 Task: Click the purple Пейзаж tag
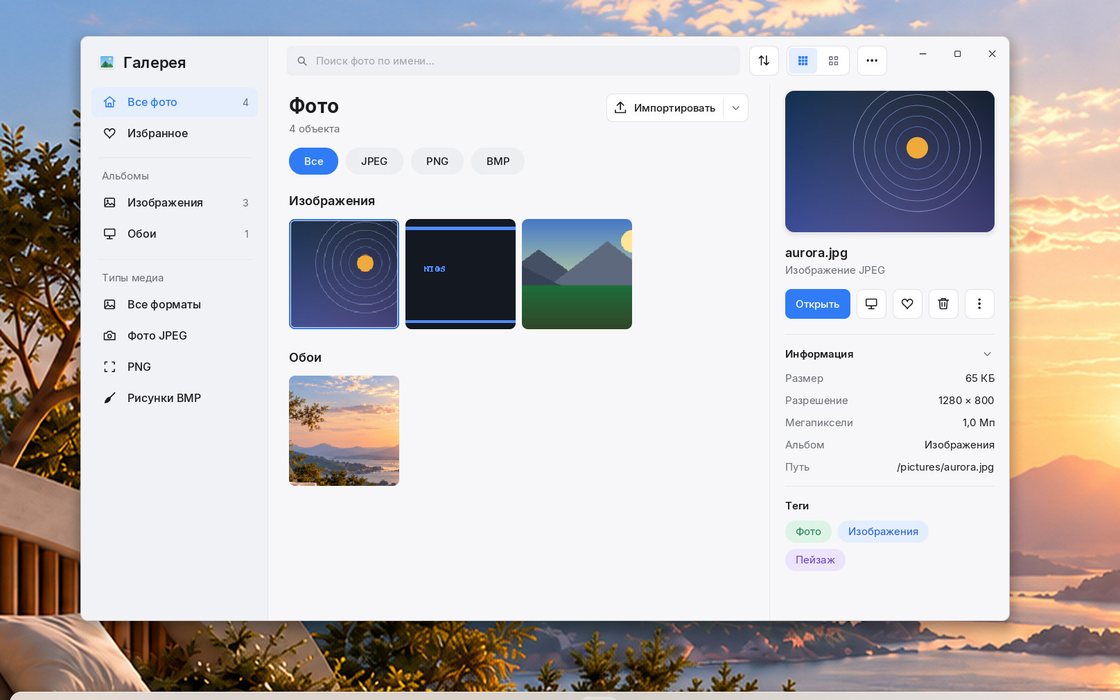815,560
